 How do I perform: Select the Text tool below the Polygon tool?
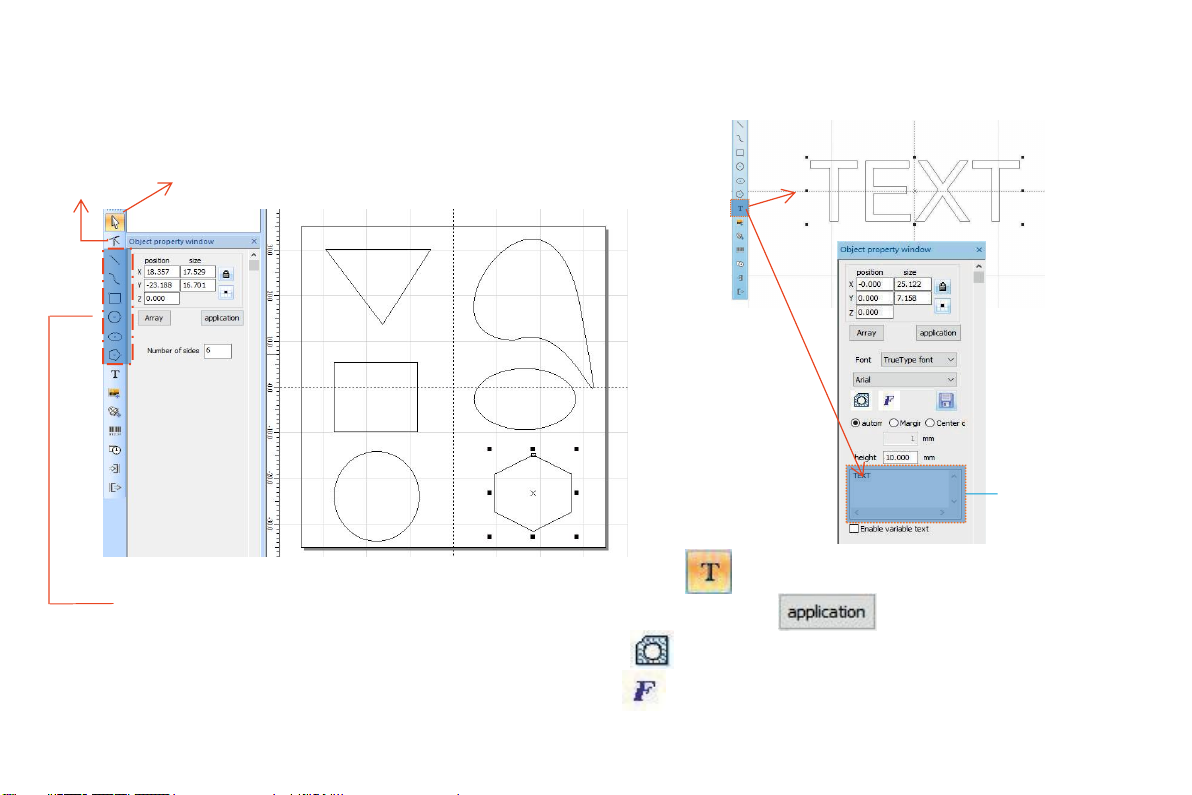pos(115,374)
